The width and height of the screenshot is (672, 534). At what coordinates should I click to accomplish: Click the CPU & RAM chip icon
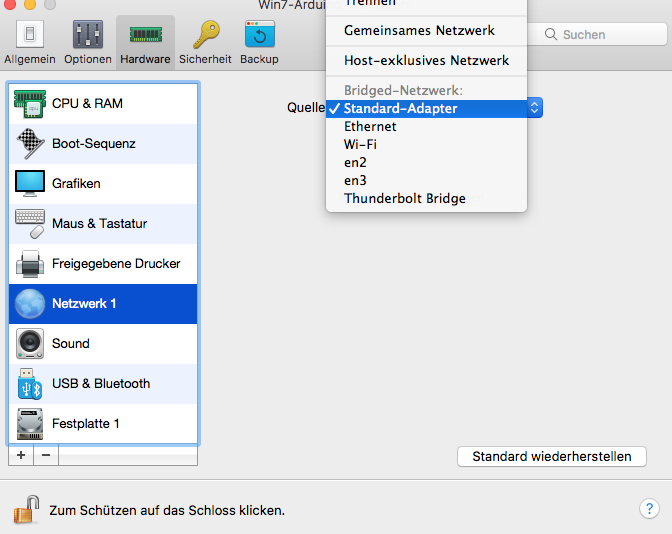(x=30, y=104)
